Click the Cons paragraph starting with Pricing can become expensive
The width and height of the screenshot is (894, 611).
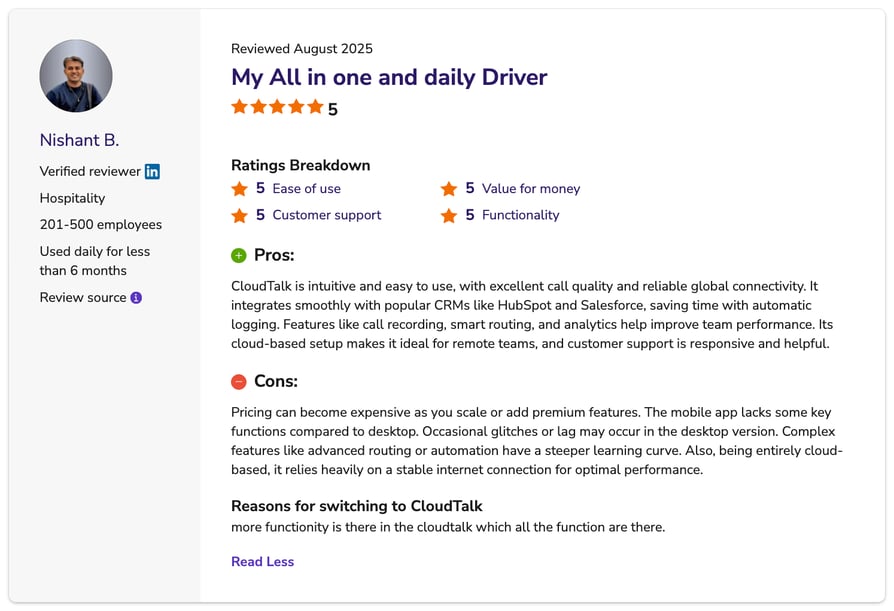click(537, 441)
